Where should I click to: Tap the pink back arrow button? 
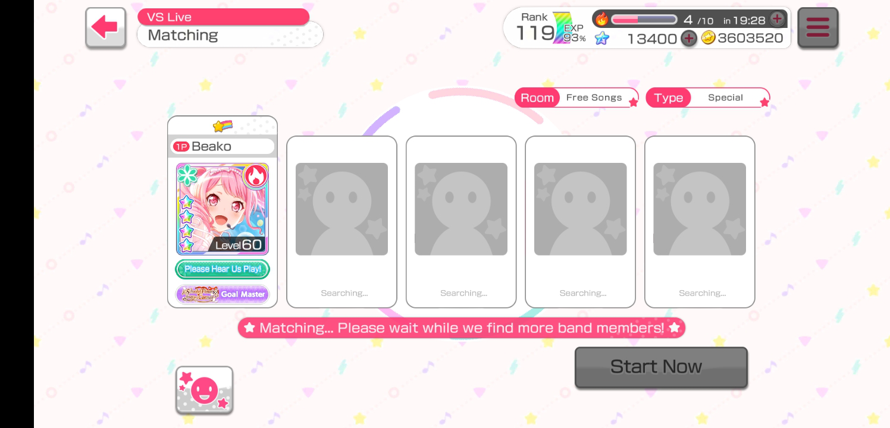(106, 27)
